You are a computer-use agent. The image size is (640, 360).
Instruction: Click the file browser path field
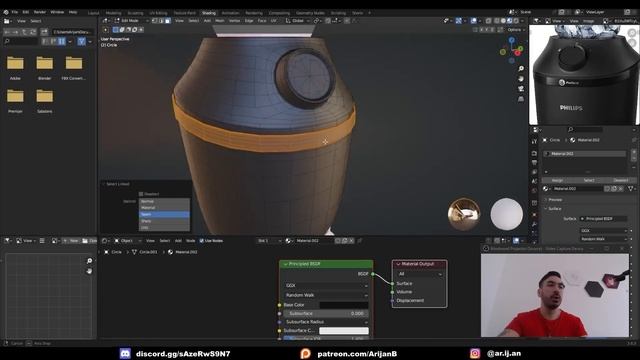click(x=72, y=32)
